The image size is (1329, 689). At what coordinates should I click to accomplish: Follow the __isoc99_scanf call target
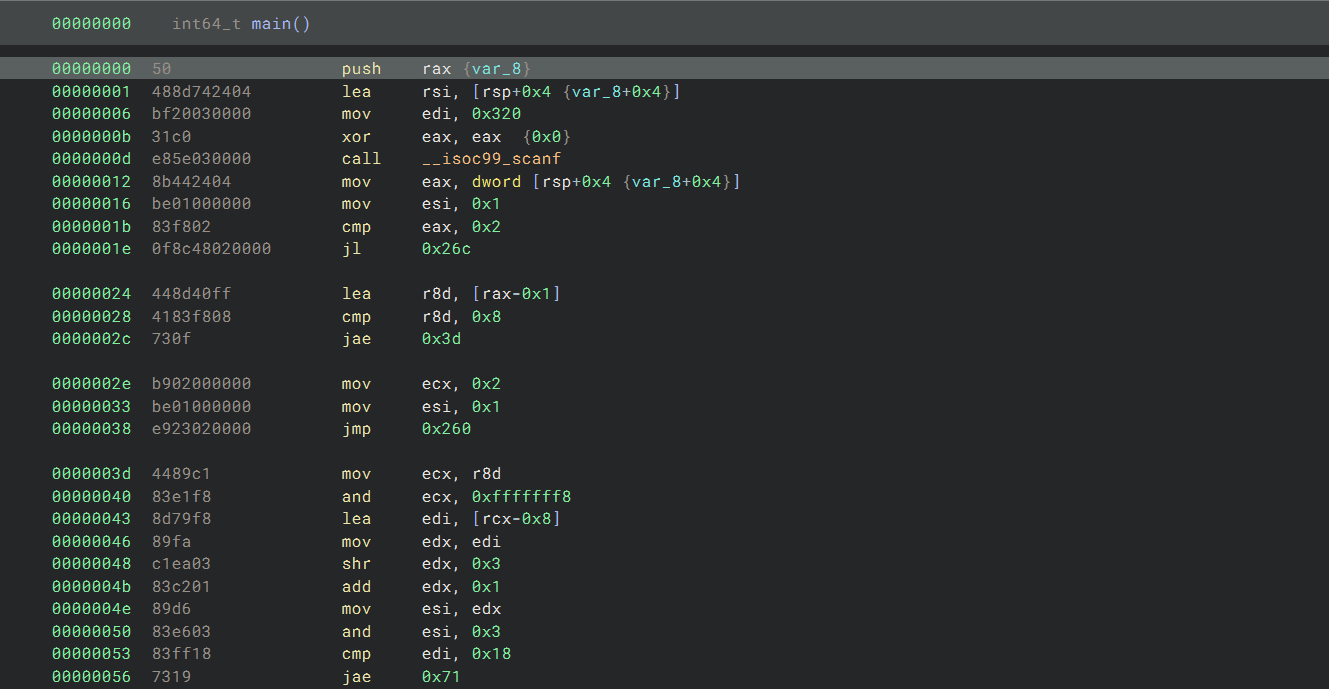491,159
